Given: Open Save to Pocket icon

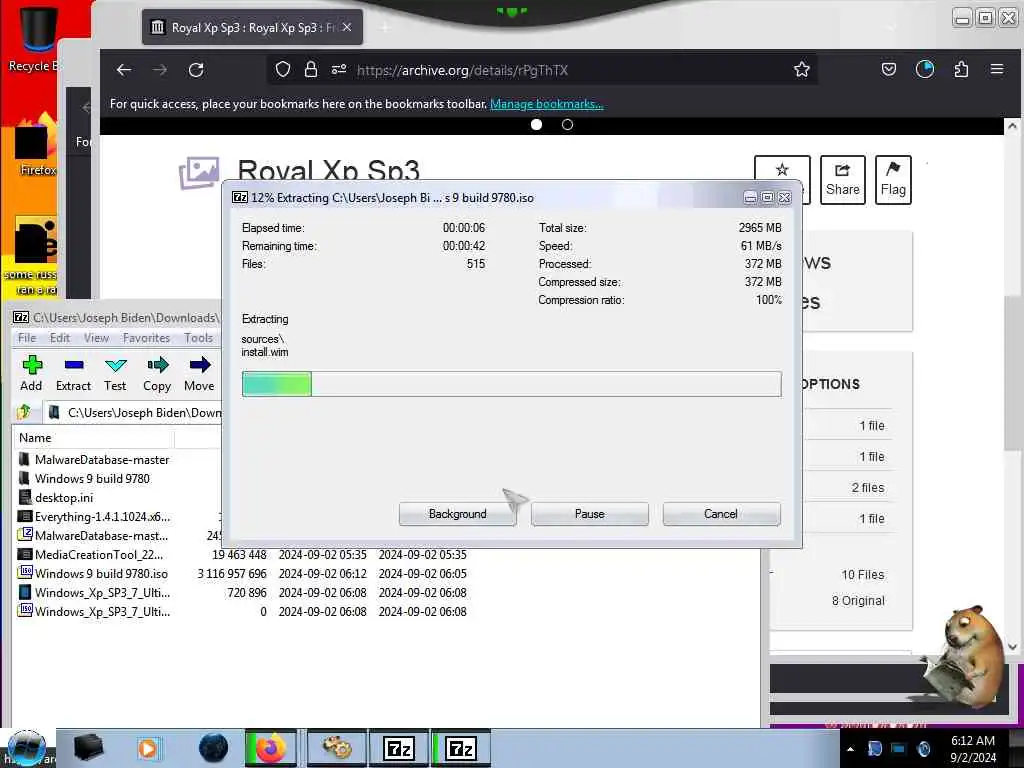Looking at the screenshot, I should coord(889,69).
